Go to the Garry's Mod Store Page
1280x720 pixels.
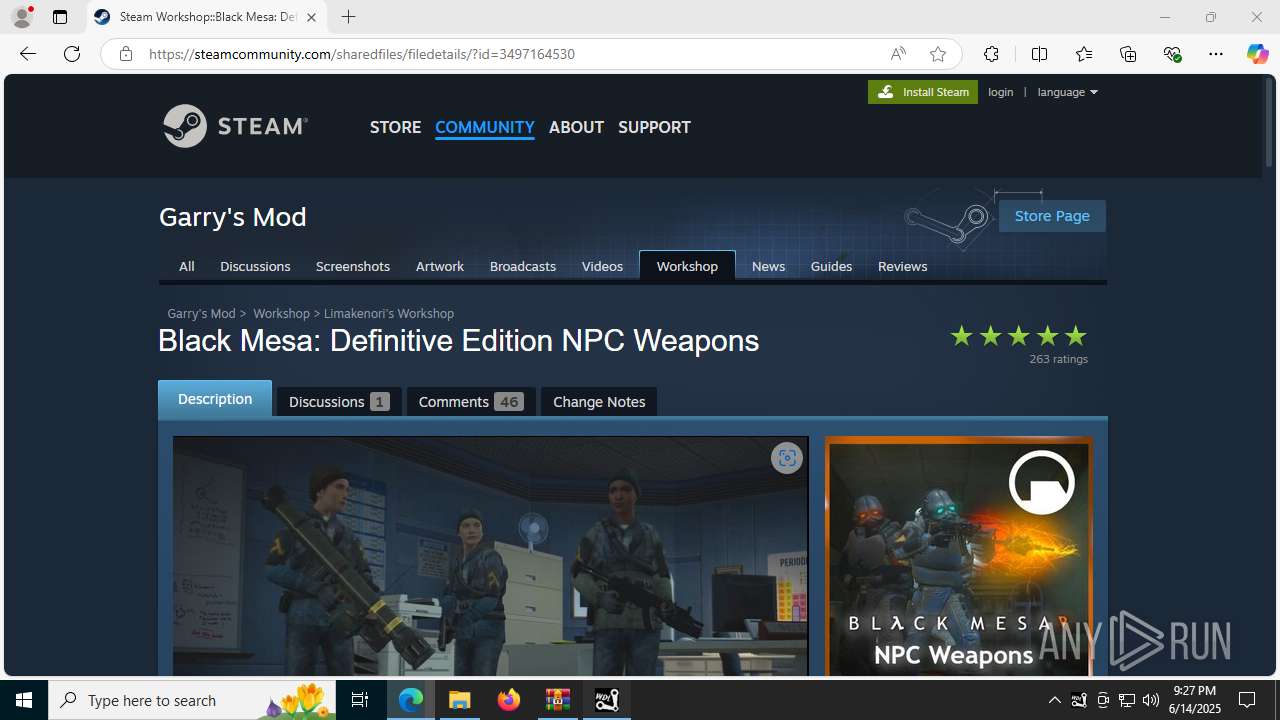[1052, 216]
